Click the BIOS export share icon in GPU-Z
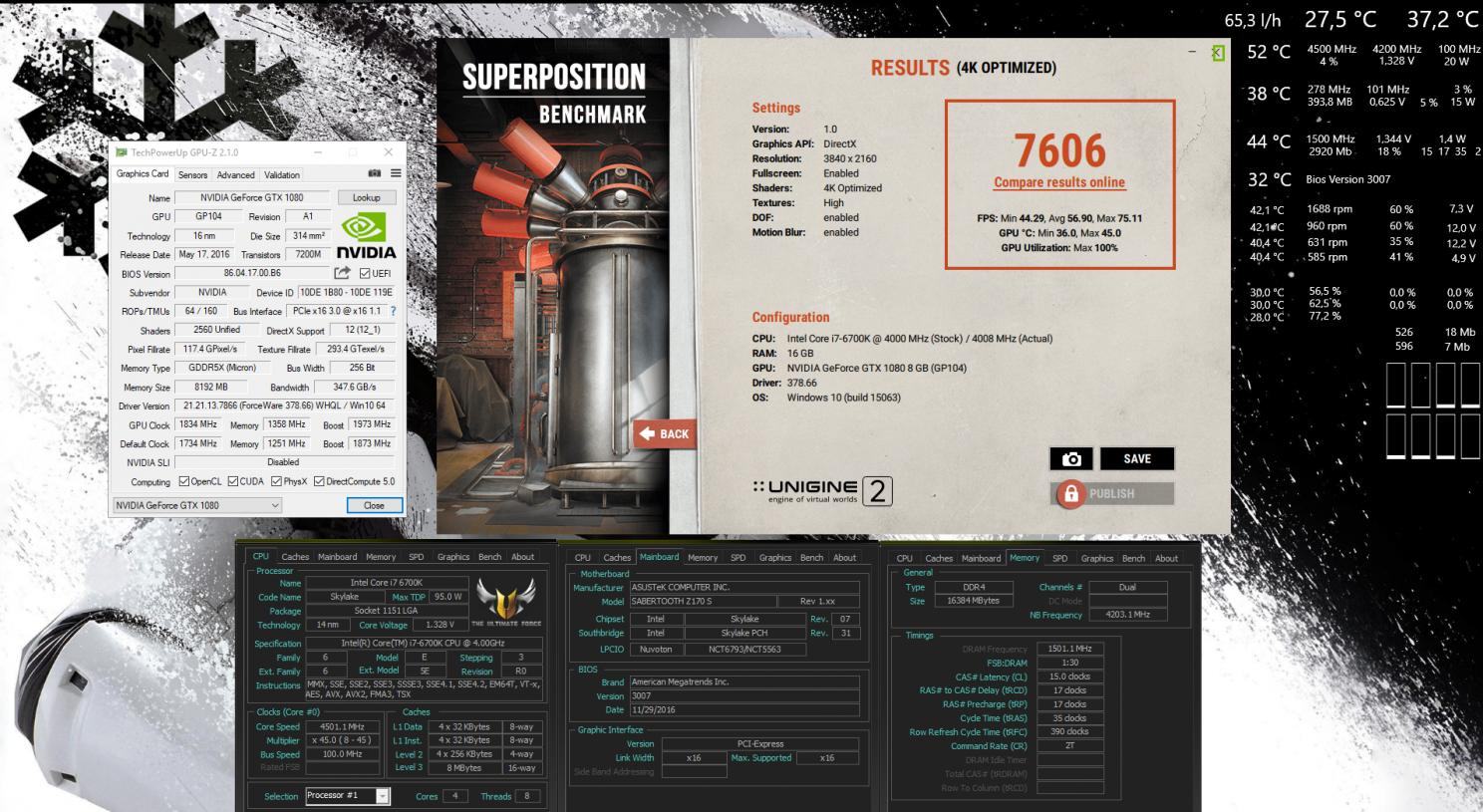The image size is (1483, 812). 342,273
